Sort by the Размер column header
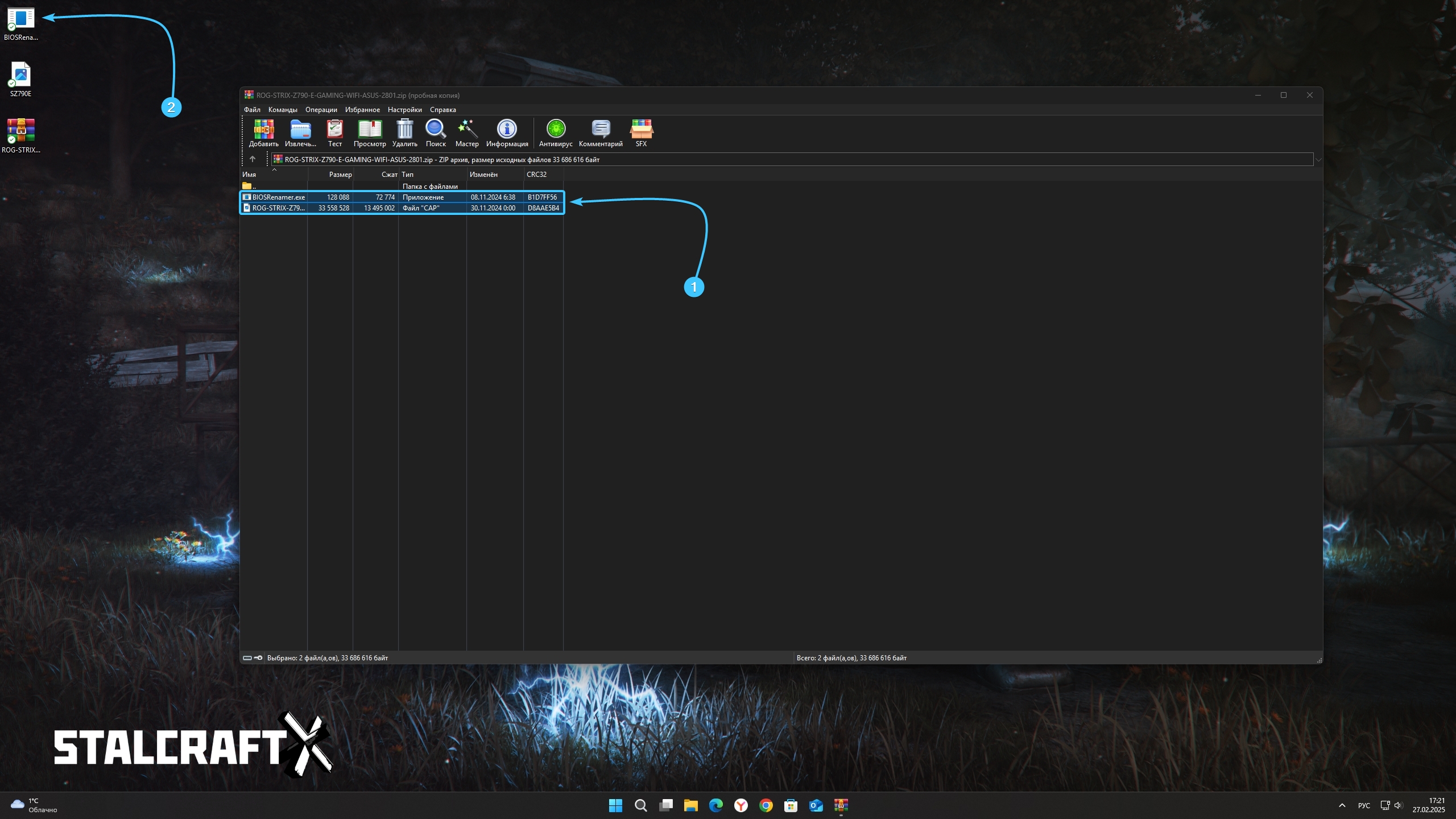The height and width of the screenshot is (819, 1456). (330, 175)
